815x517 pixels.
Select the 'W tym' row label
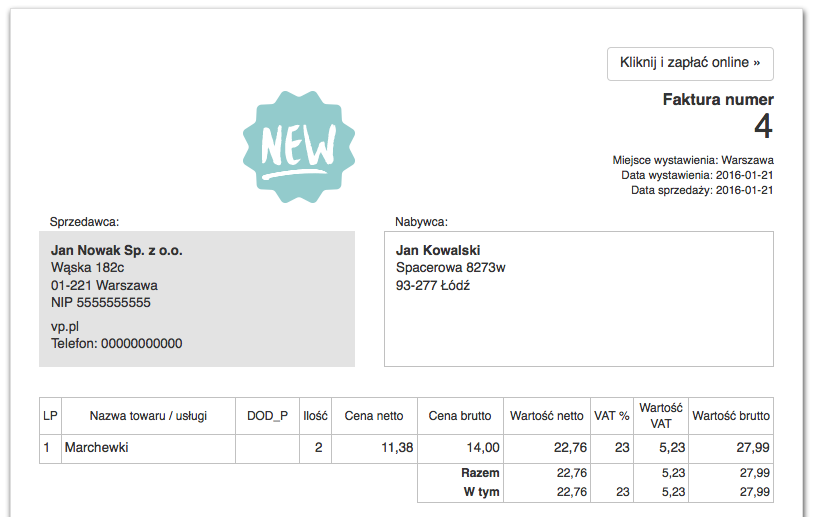(481, 492)
